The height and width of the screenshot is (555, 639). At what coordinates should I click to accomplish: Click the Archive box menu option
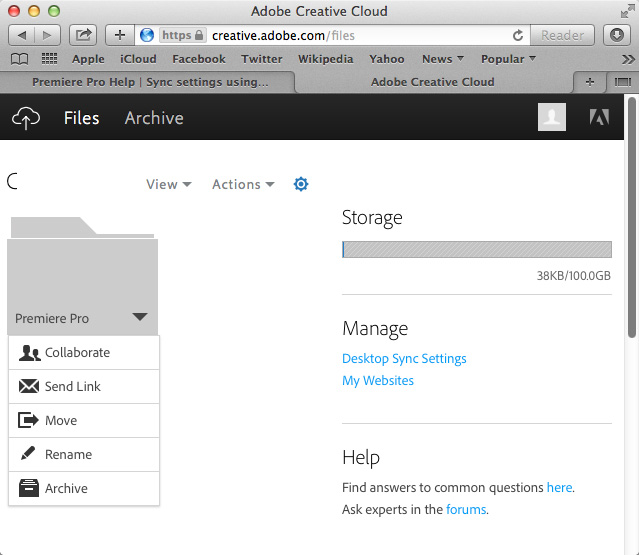click(x=84, y=488)
